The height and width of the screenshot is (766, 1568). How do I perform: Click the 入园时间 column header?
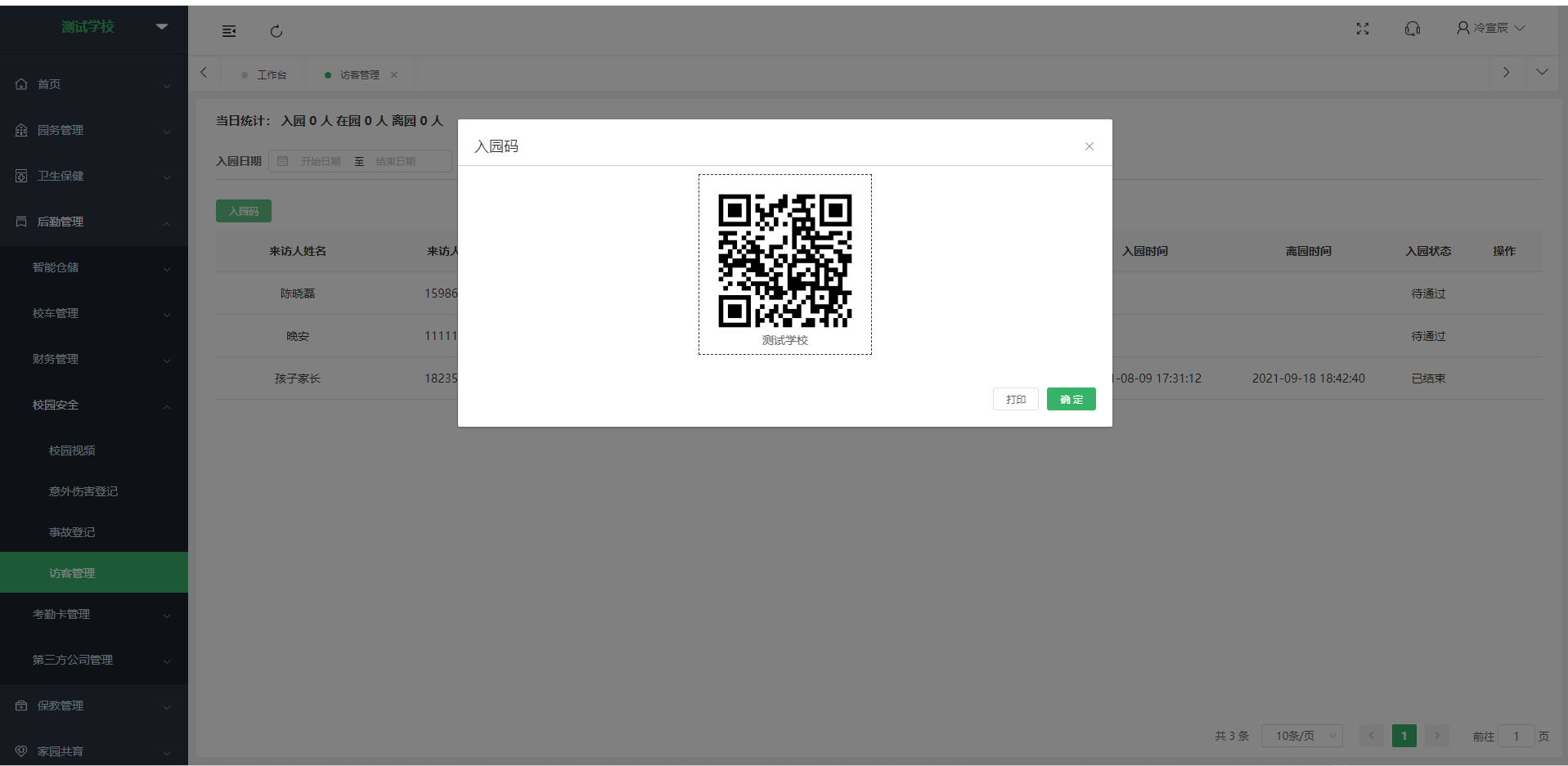(x=1145, y=251)
